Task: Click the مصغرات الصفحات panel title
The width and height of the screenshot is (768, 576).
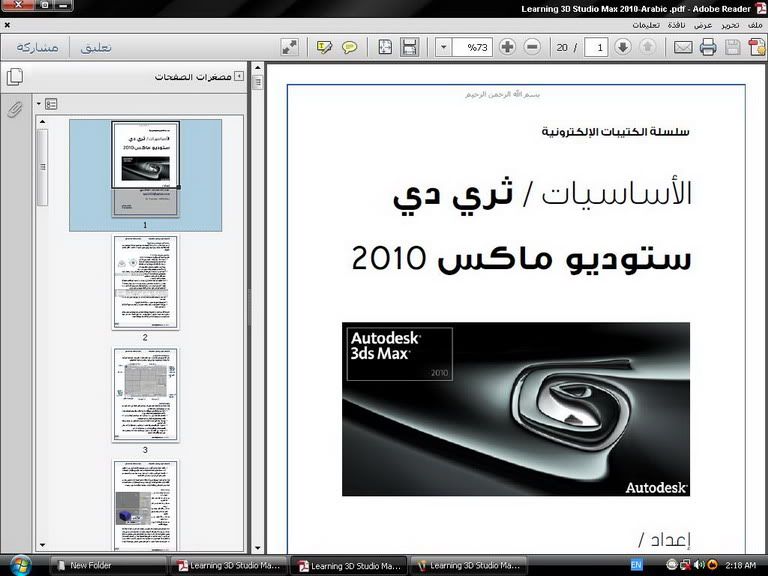Action: click(x=193, y=76)
